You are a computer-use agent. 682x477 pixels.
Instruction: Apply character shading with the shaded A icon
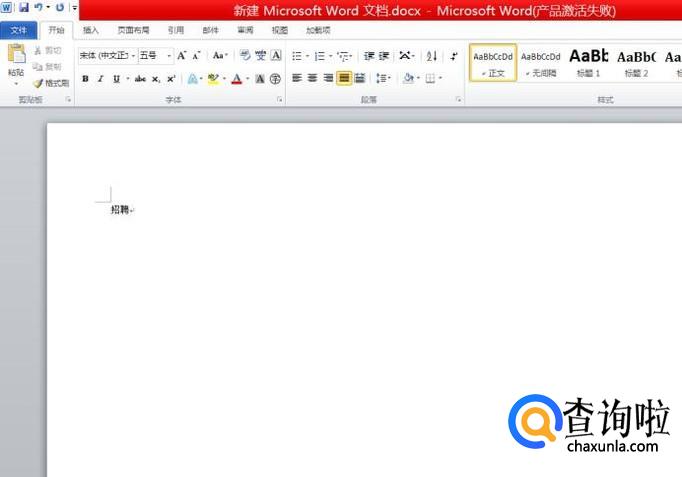pos(260,79)
